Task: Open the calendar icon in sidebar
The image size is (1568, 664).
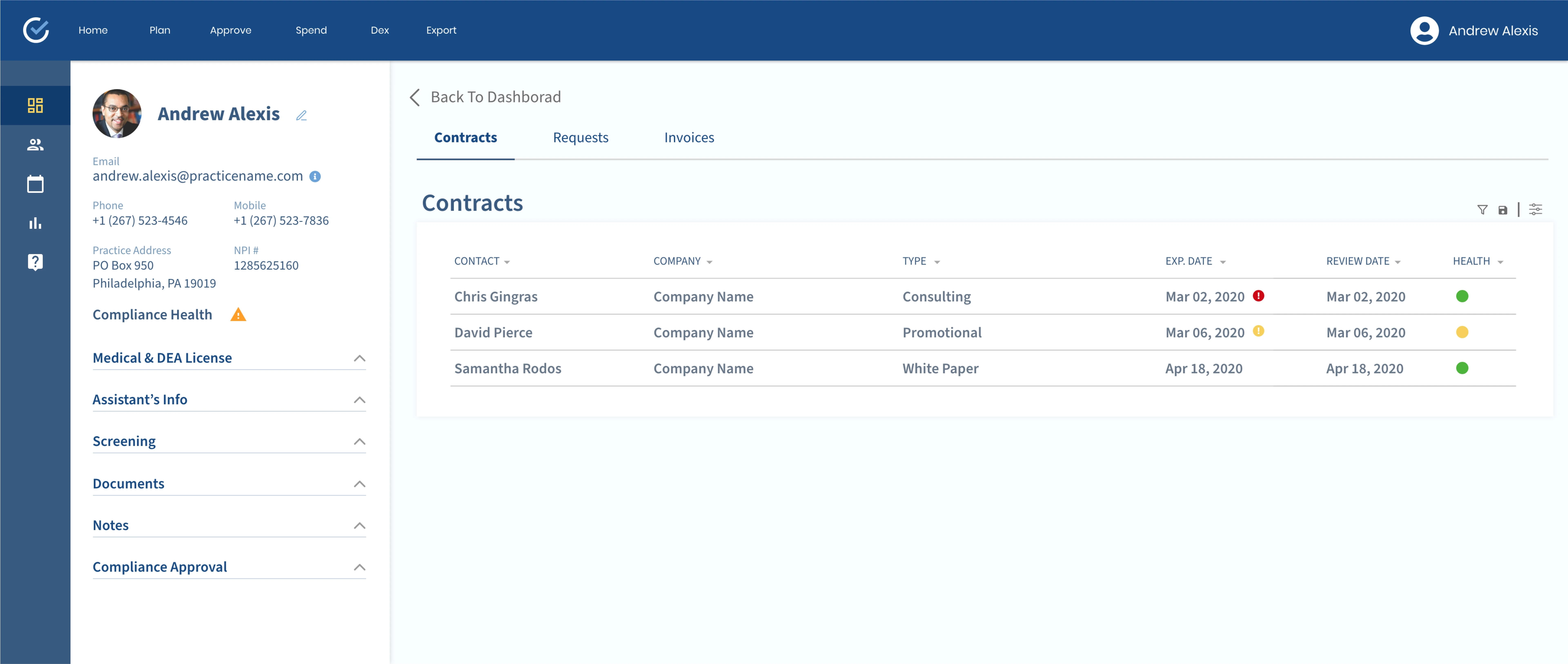Action: pyautogui.click(x=35, y=184)
